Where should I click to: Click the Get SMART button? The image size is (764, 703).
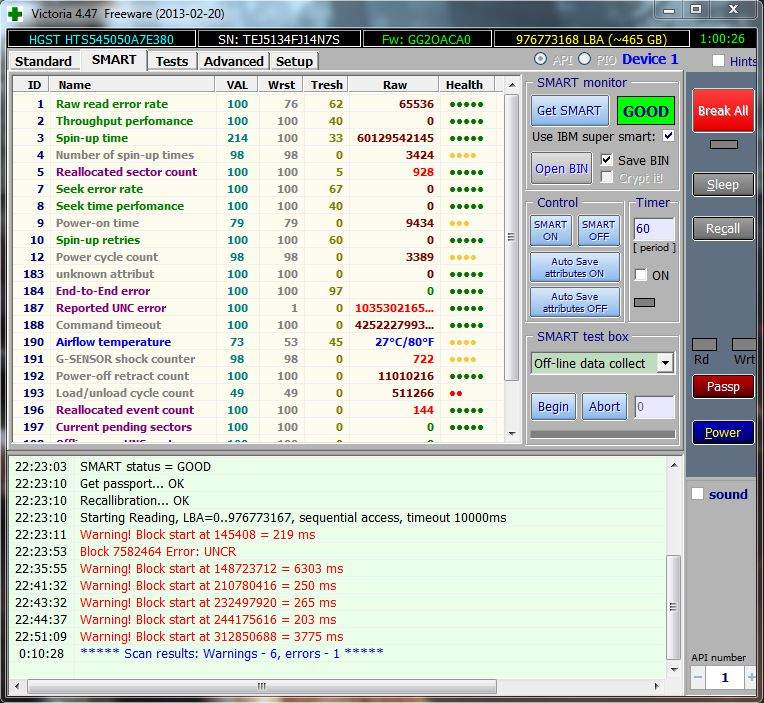[569, 111]
